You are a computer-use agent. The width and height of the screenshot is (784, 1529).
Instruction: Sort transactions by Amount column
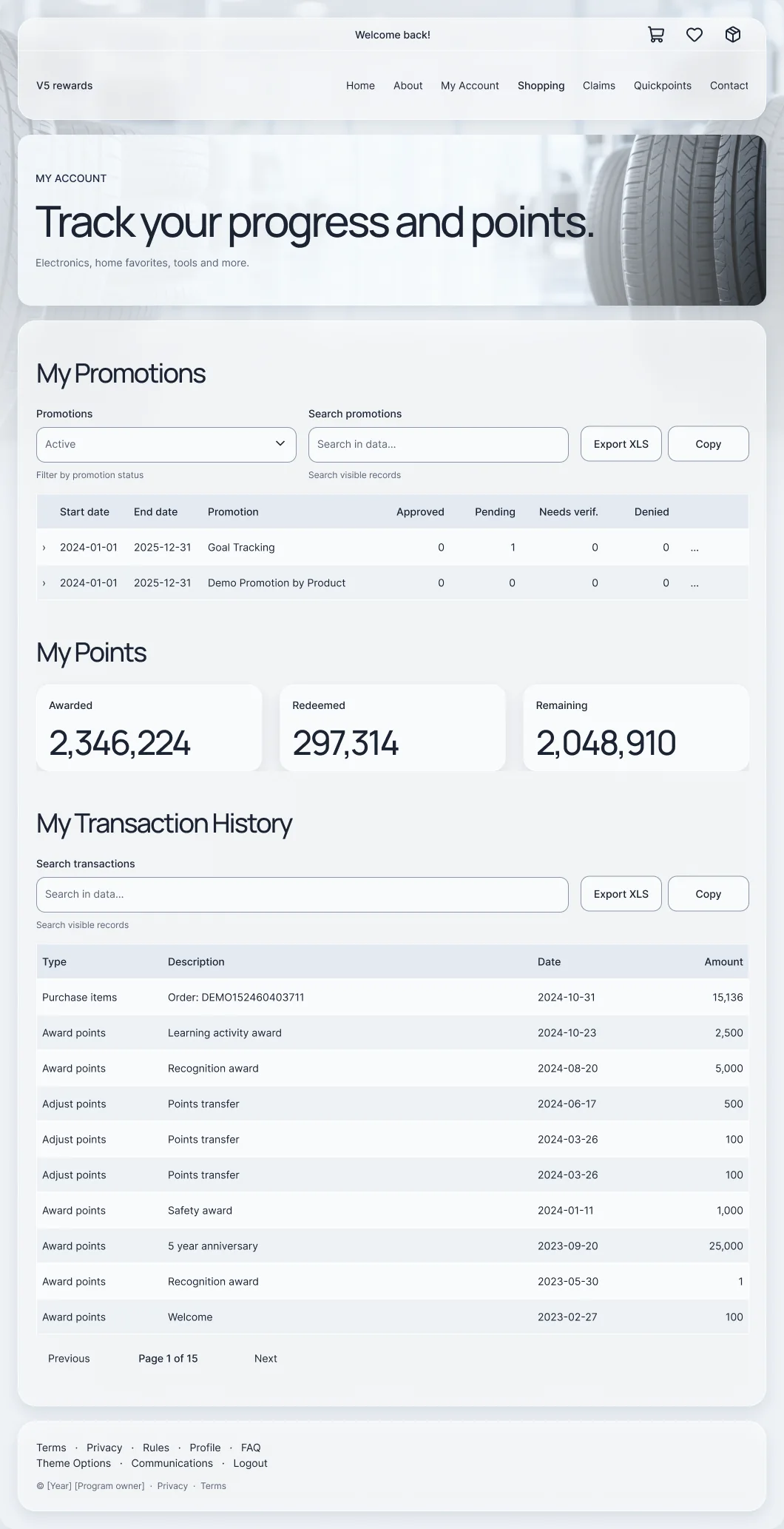[x=723, y=962]
